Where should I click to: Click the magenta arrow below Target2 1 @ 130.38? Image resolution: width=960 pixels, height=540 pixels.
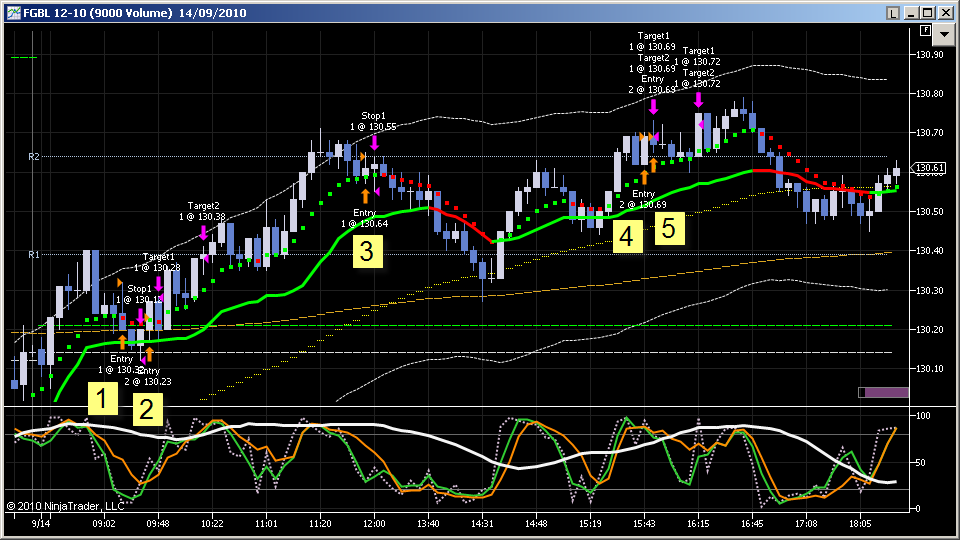203,233
